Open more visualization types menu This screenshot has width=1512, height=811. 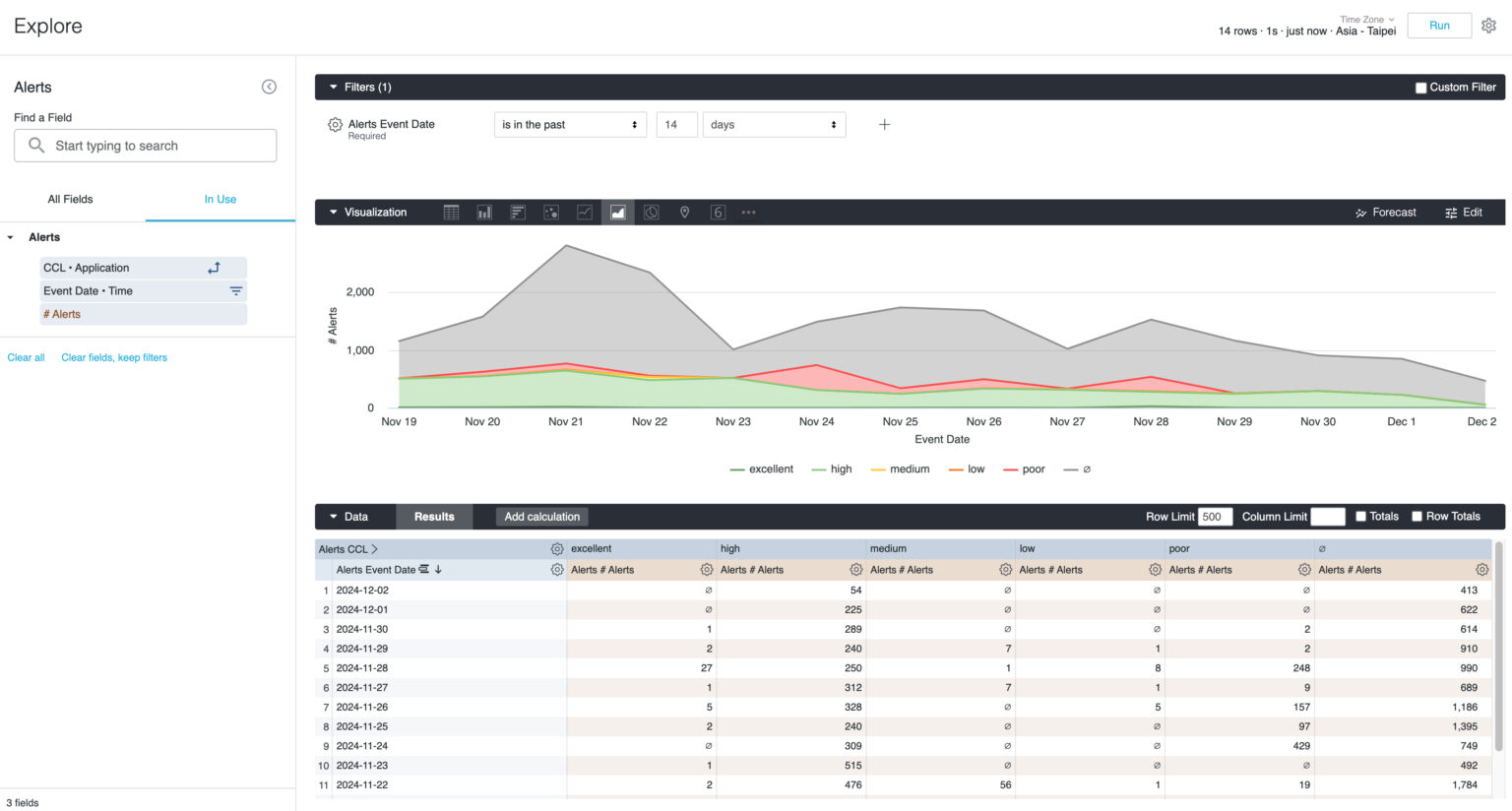pos(749,213)
